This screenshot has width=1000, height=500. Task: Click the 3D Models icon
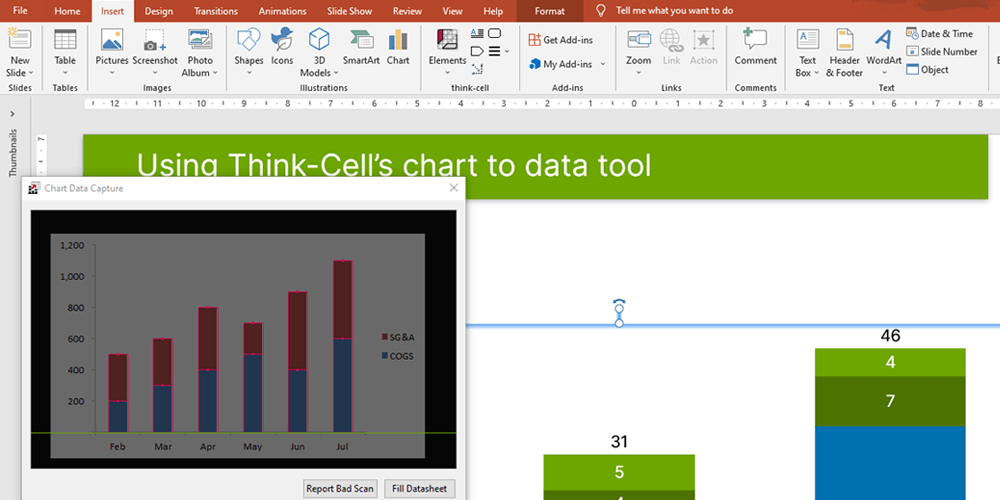pyautogui.click(x=319, y=39)
